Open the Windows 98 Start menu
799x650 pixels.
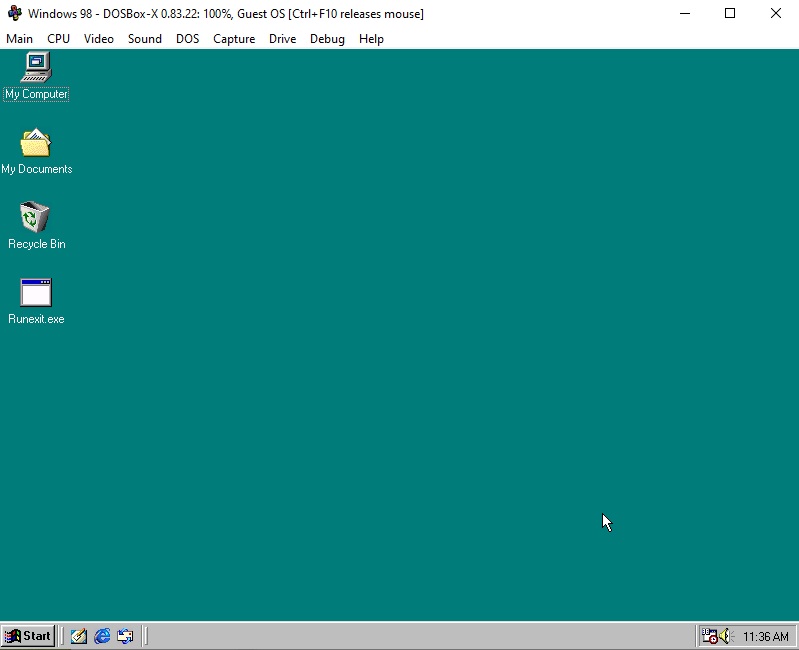point(28,636)
